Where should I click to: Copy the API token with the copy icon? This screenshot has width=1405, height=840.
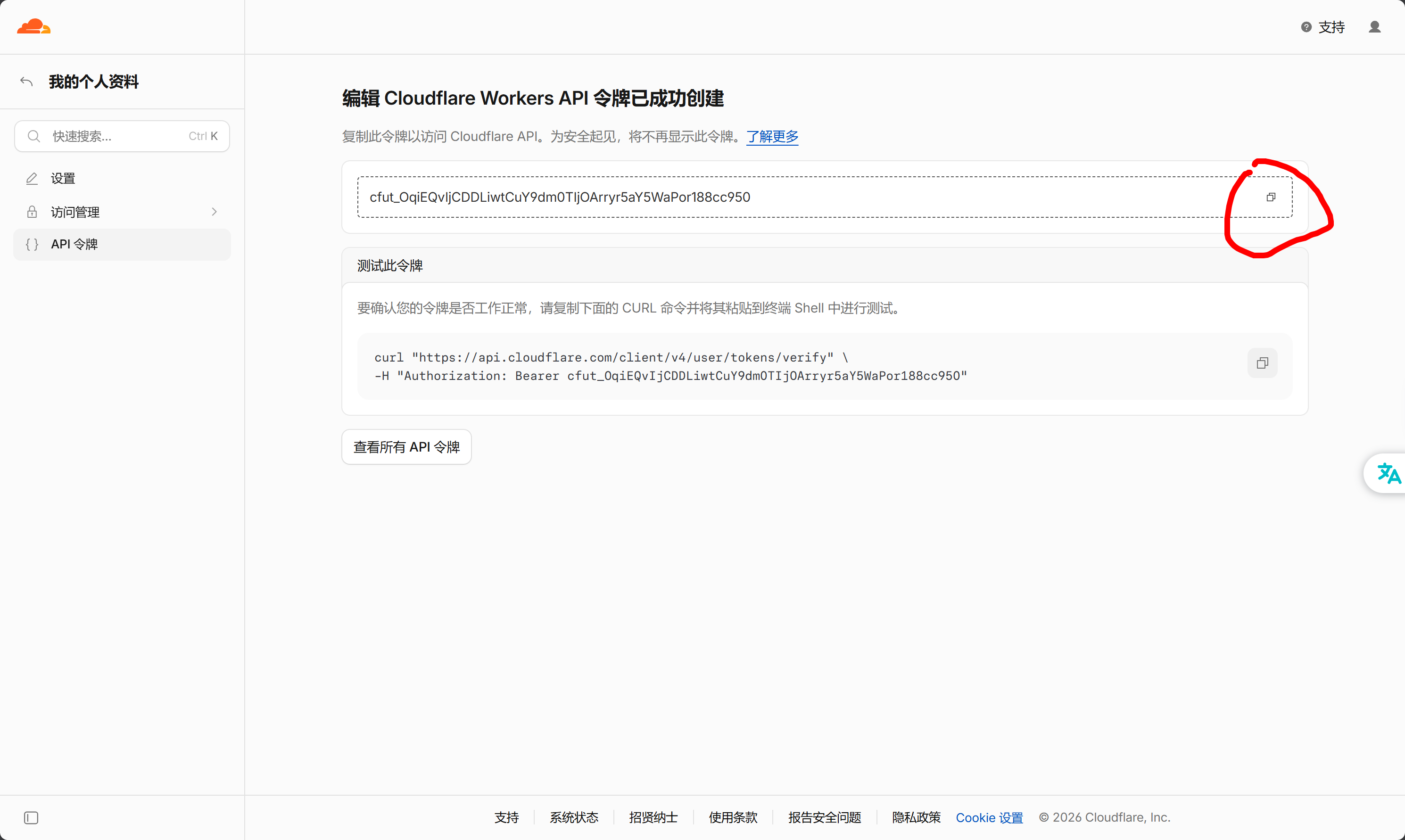(1271, 197)
